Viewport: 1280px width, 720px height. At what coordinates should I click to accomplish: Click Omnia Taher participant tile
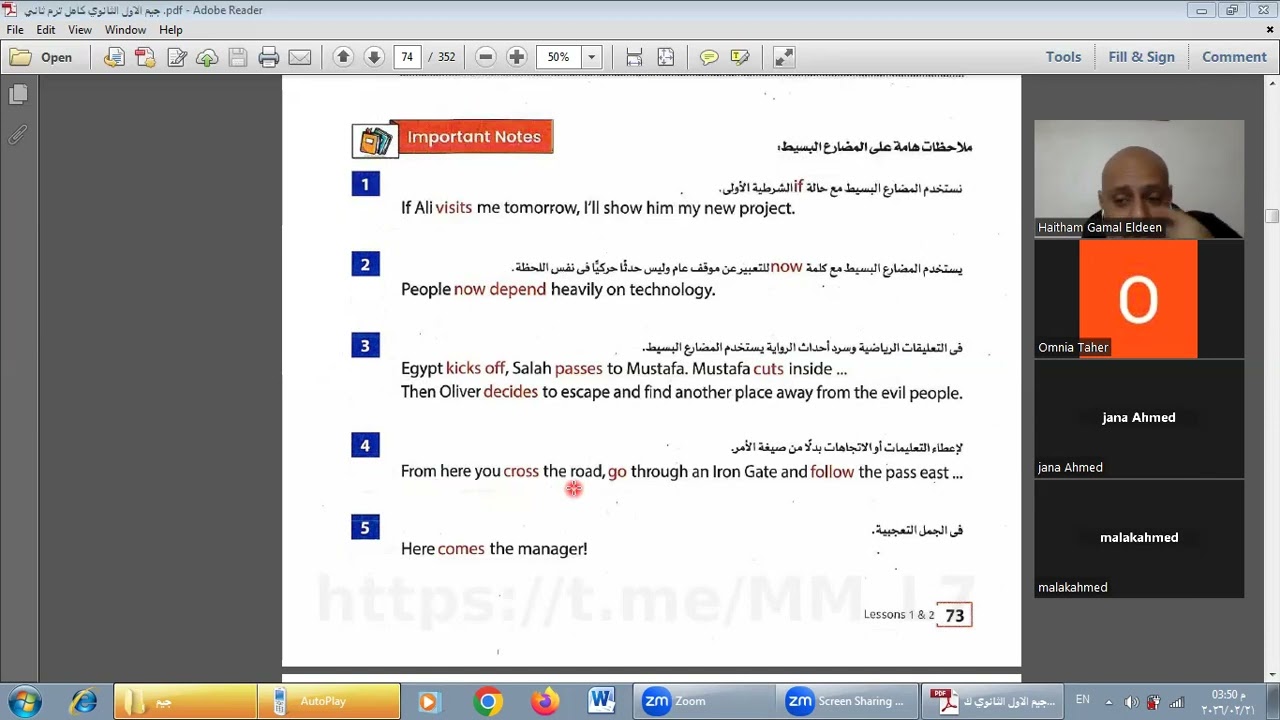coord(1139,299)
